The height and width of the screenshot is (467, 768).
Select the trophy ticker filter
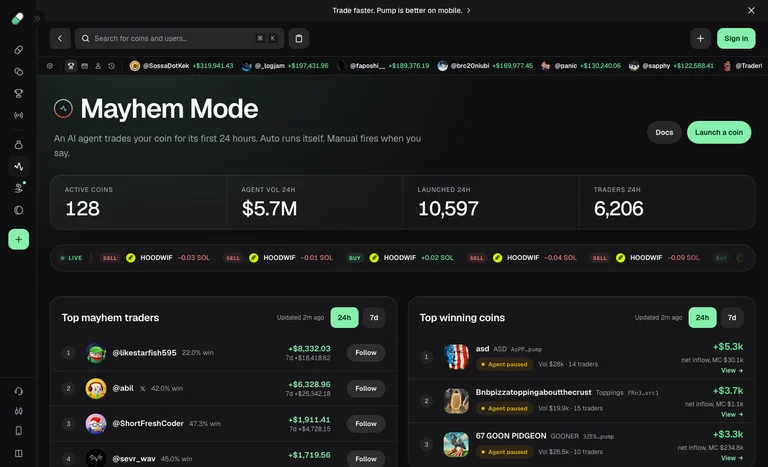pos(71,66)
